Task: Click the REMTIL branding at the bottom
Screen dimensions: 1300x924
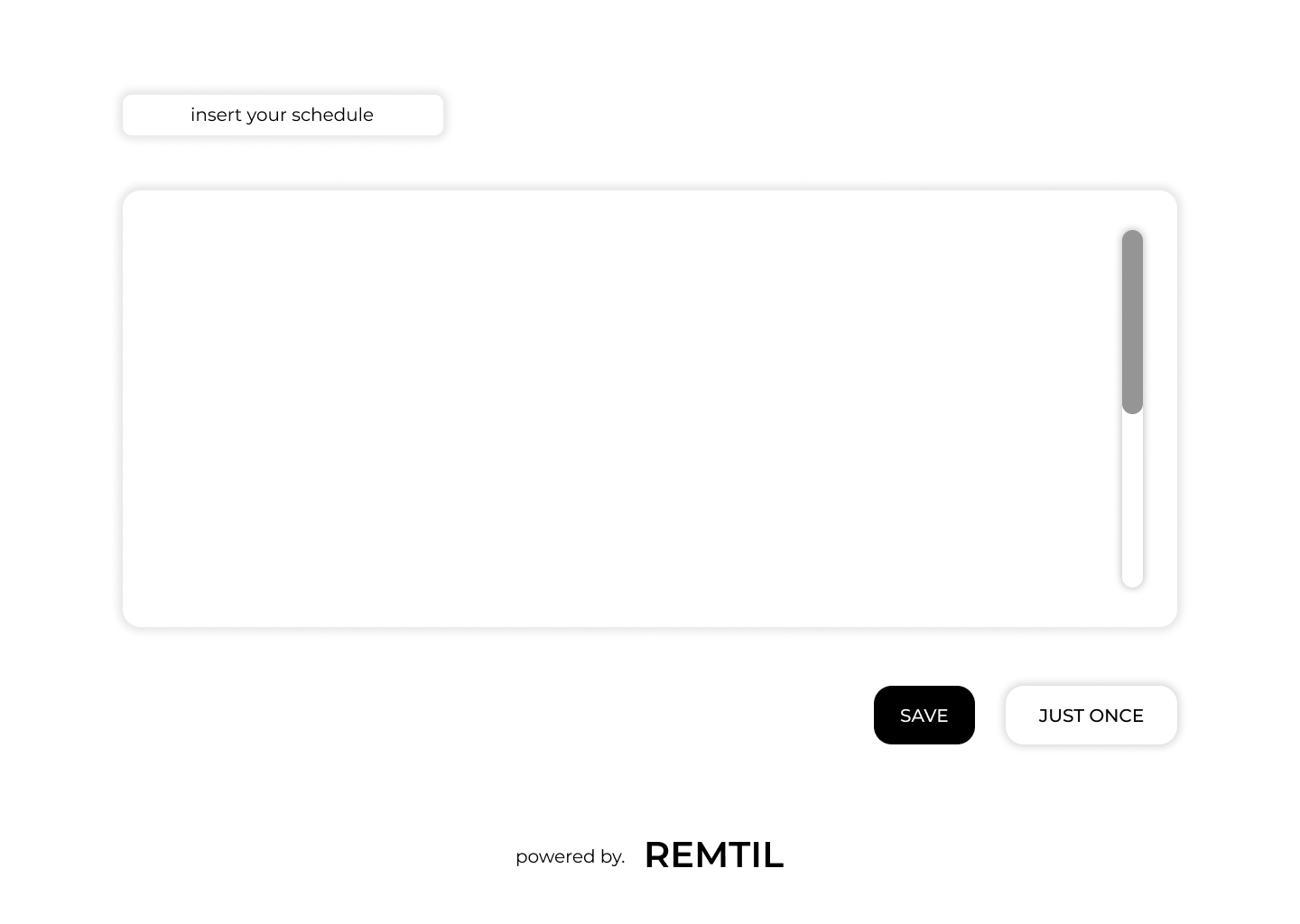Action: tap(713, 855)
